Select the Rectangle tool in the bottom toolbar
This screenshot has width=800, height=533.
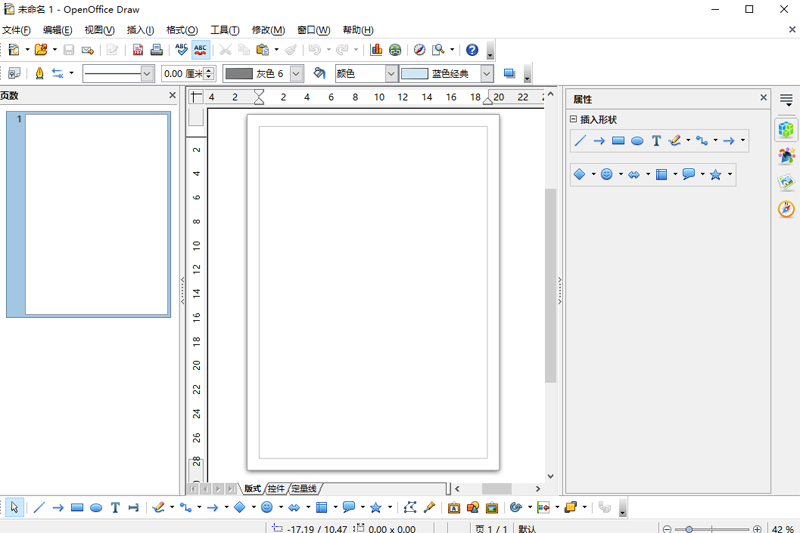pos(77,508)
